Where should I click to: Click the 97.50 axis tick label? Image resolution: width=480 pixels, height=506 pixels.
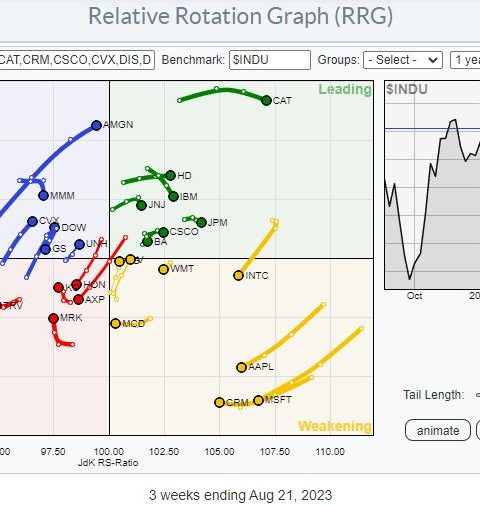pyautogui.click(x=53, y=452)
